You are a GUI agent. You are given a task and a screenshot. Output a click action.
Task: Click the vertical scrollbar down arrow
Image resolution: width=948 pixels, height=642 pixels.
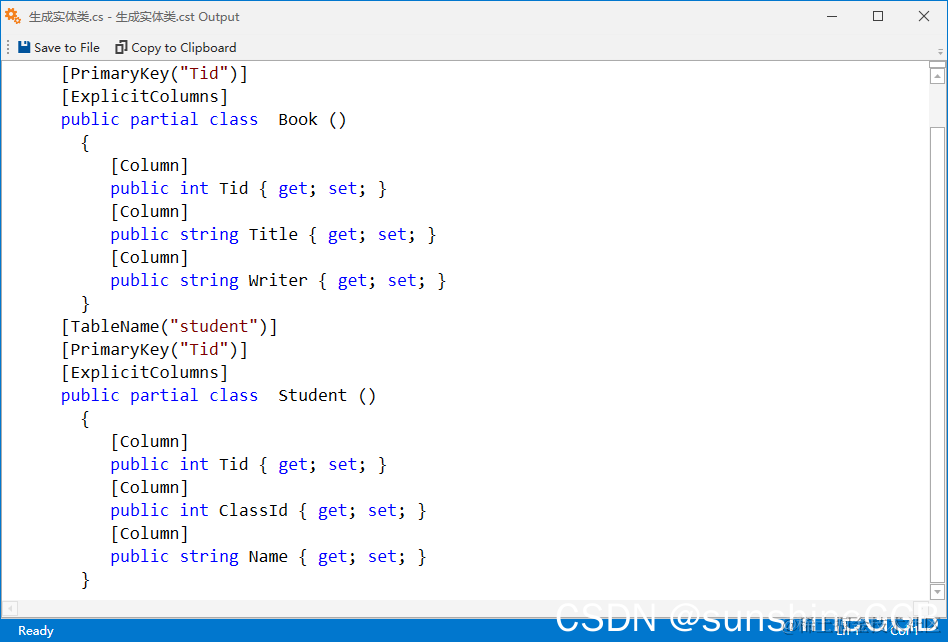(937, 592)
